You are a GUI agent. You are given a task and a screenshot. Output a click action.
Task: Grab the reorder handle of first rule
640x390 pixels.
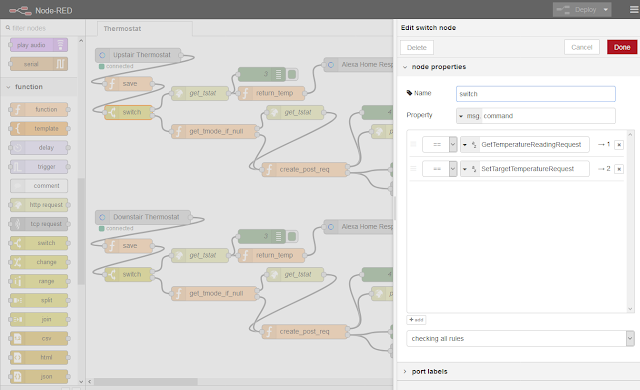click(413, 144)
